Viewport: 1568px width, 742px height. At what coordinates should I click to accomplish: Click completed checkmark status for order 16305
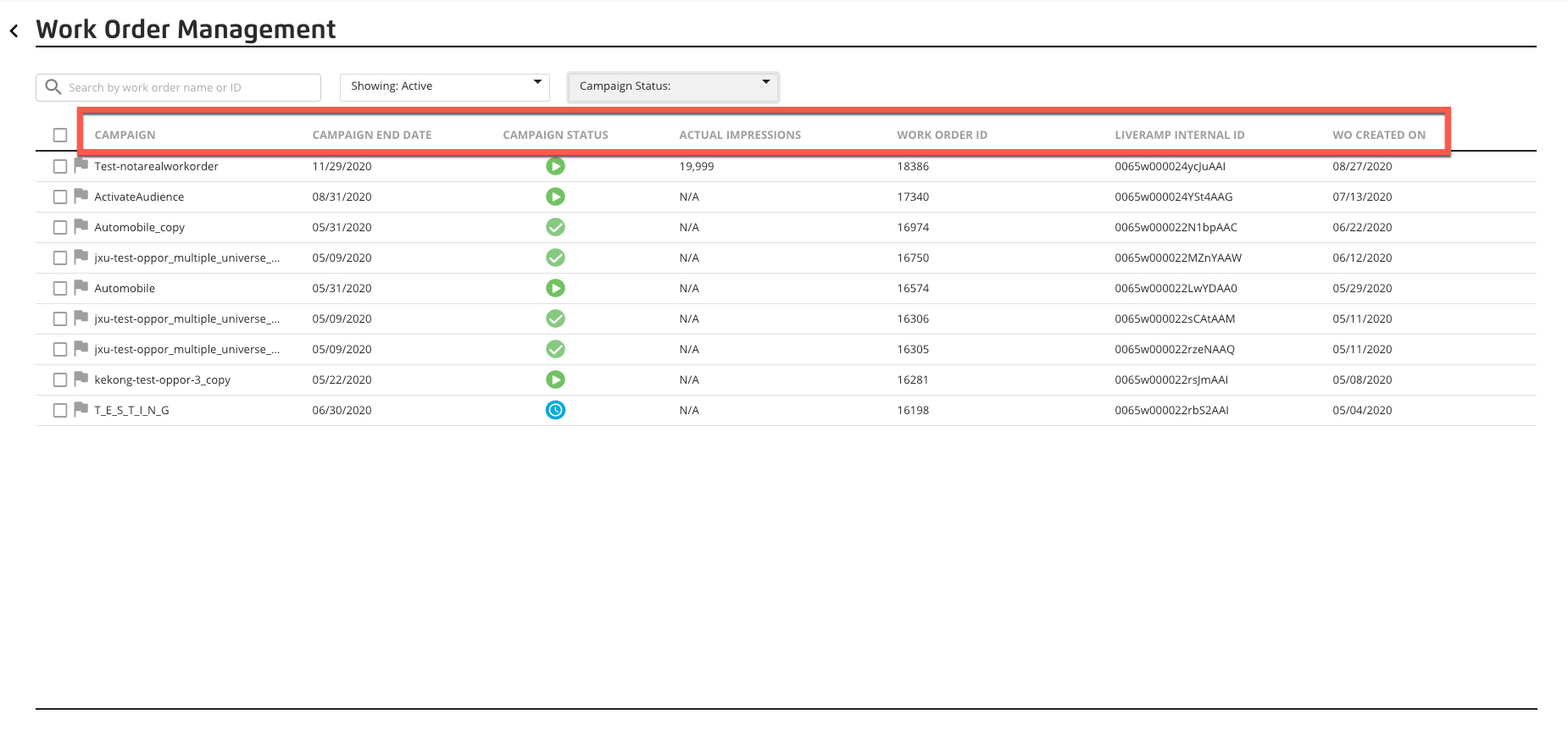click(555, 349)
